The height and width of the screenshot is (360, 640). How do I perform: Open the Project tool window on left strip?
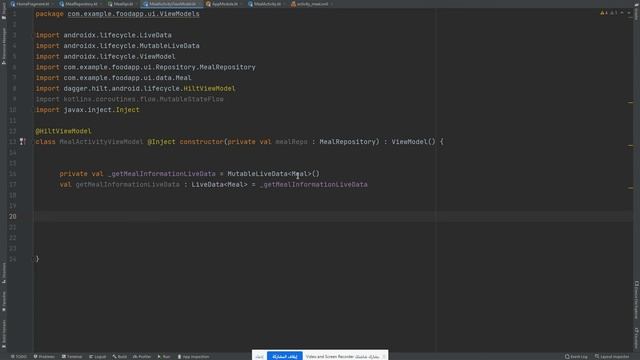pyautogui.click(x=4, y=11)
